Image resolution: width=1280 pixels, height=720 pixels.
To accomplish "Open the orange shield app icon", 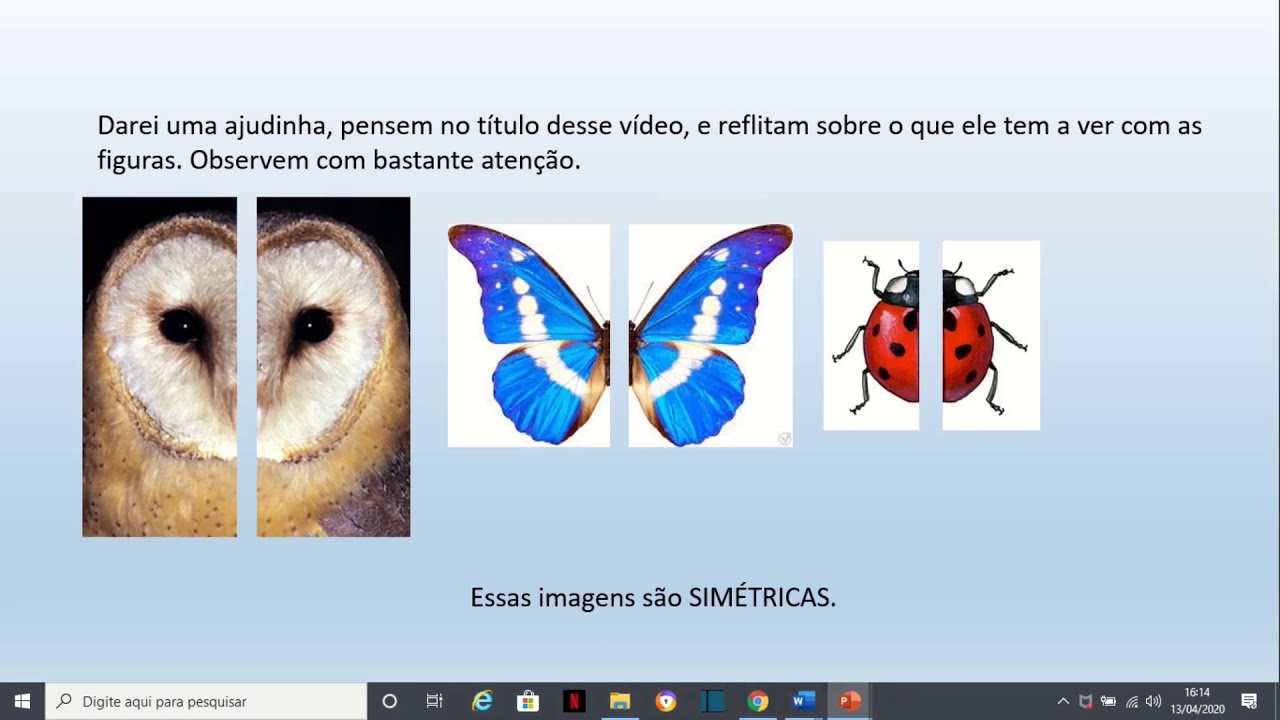I will (x=666, y=701).
